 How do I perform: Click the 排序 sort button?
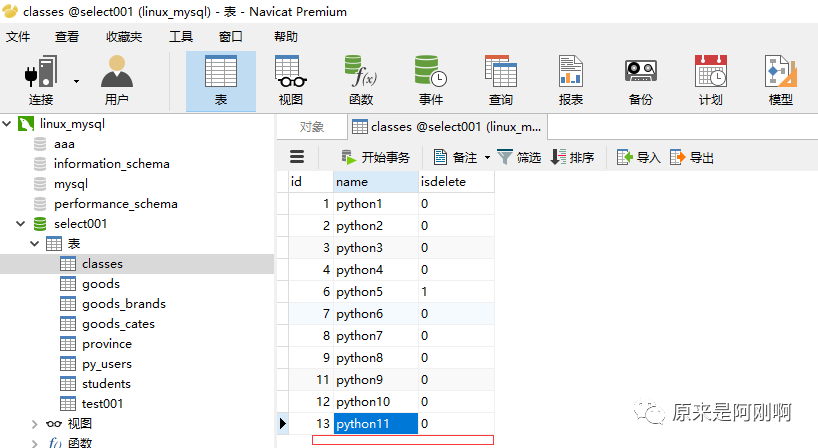[572, 157]
